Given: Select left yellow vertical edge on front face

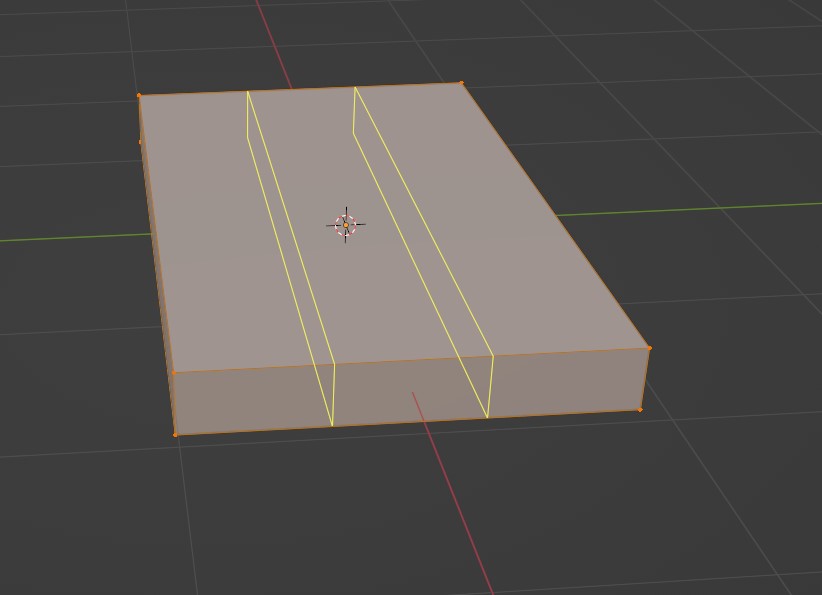Looking at the screenshot, I should [333, 395].
